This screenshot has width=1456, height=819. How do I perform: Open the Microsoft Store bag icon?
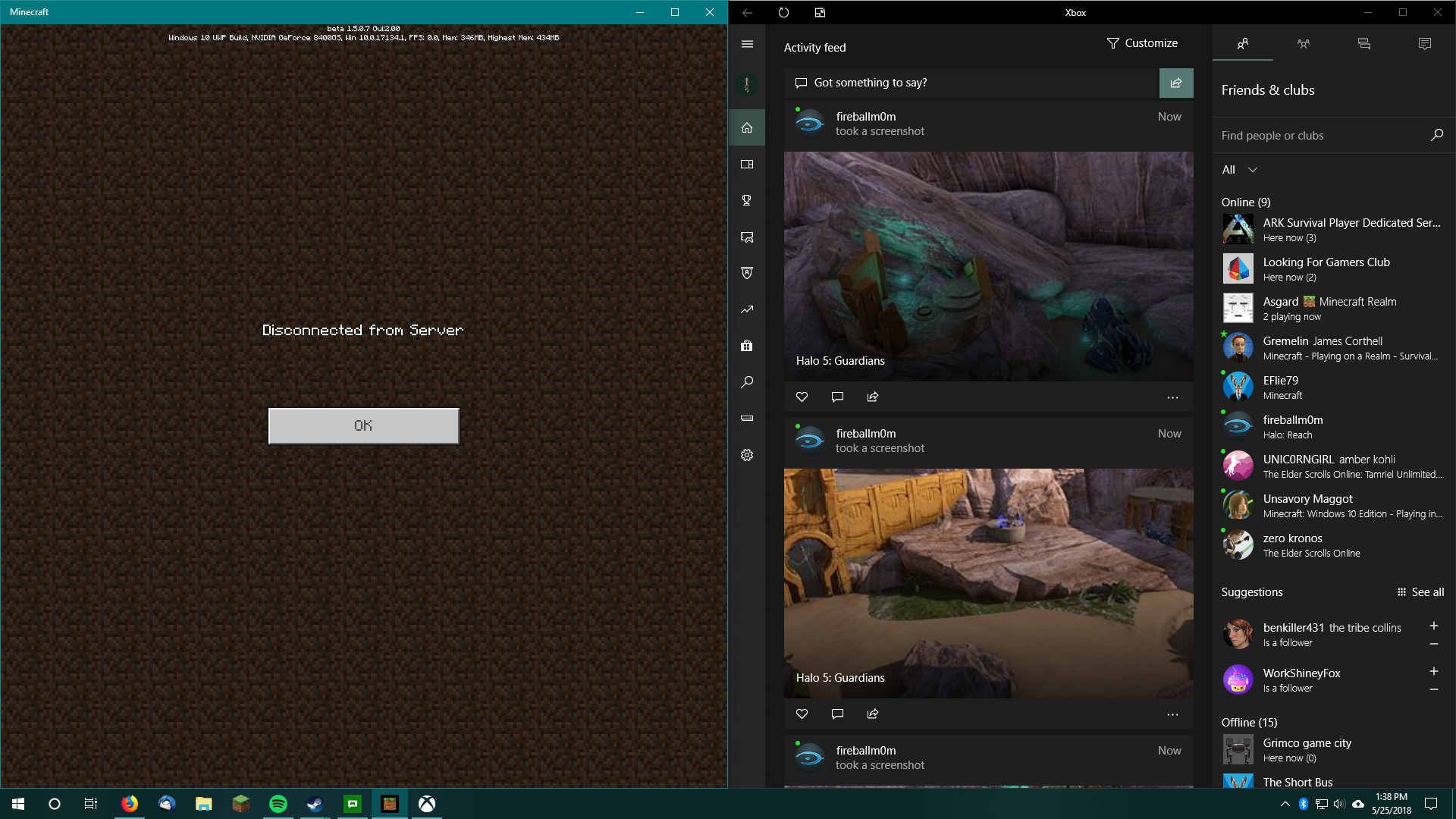coord(747,346)
